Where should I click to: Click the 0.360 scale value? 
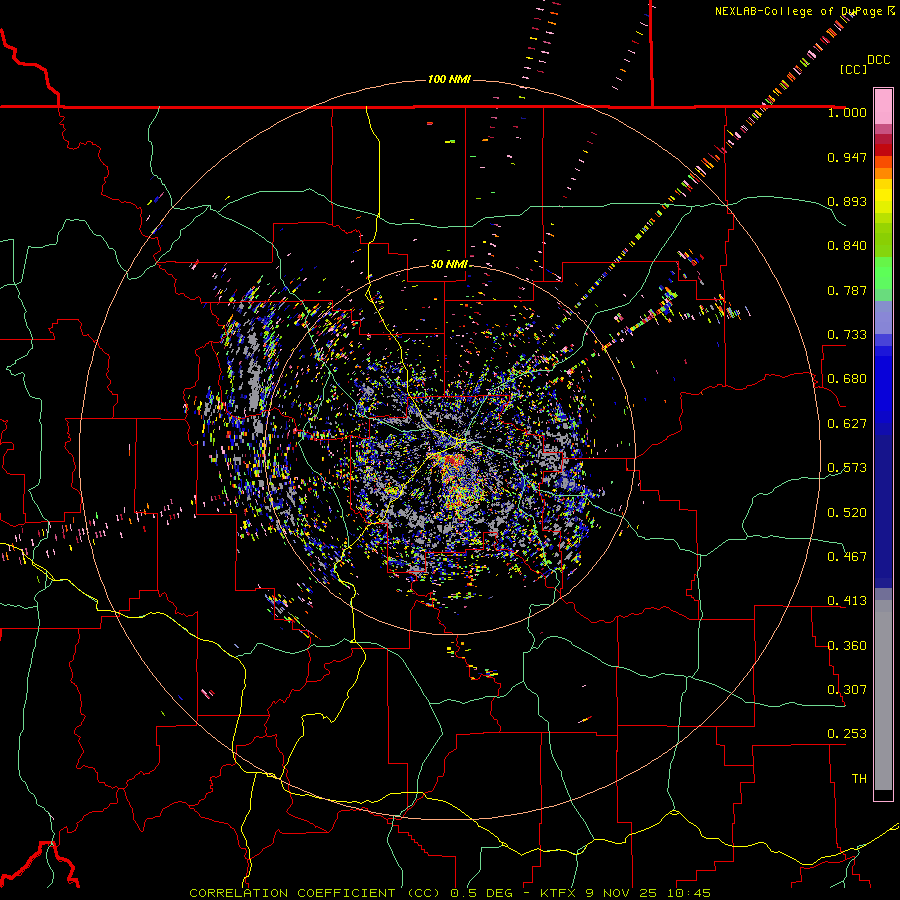(847, 646)
